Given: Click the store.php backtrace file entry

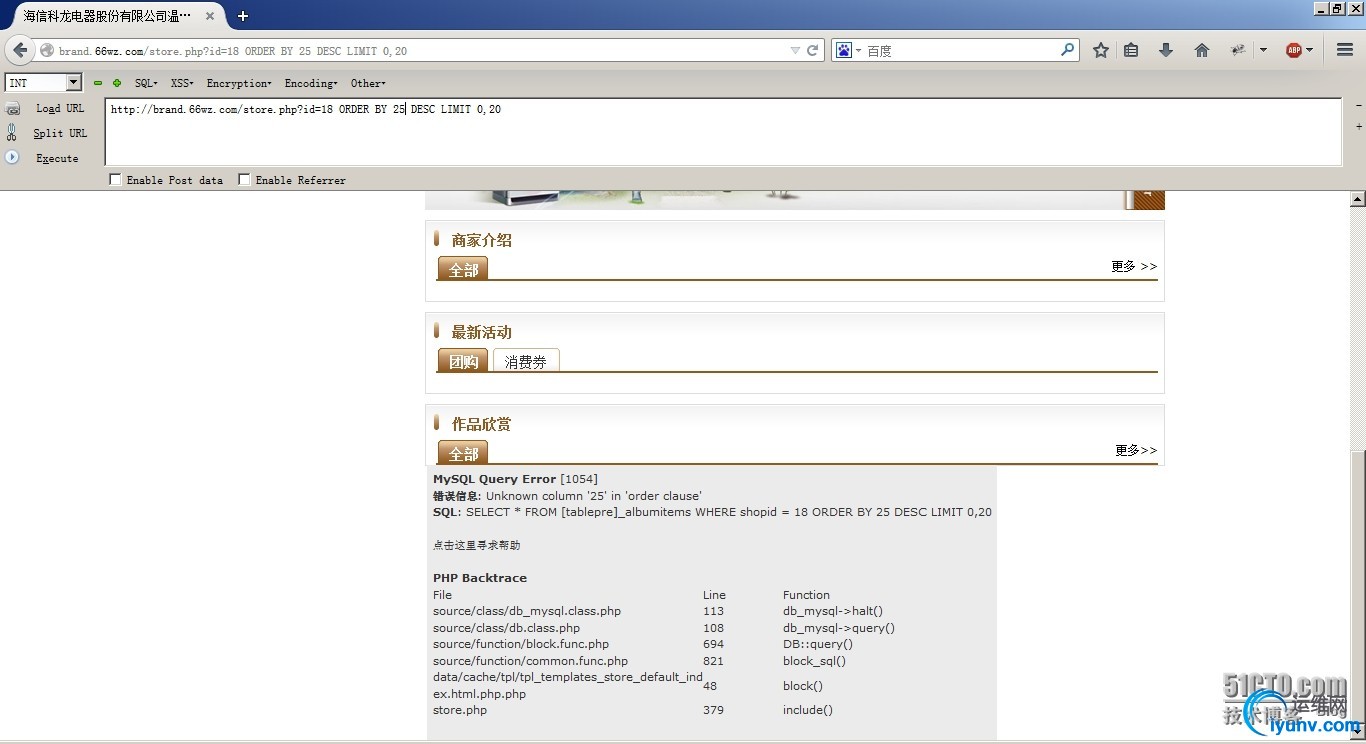Looking at the screenshot, I should 460,710.
